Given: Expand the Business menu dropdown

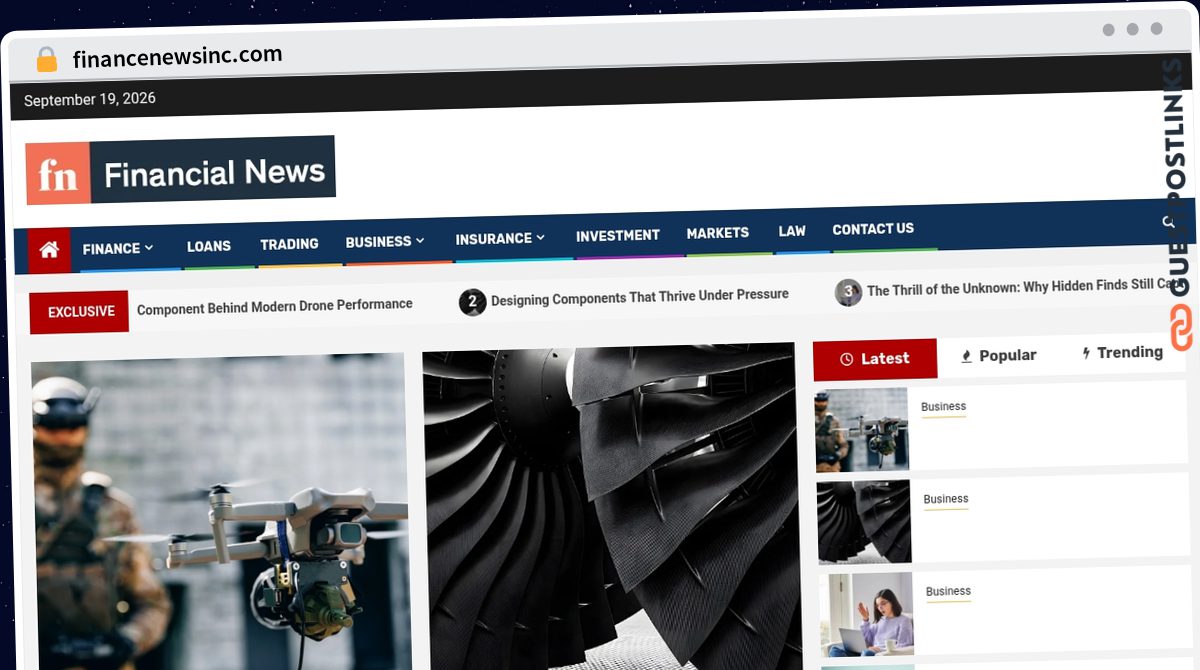Looking at the screenshot, I should [x=385, y=241].
